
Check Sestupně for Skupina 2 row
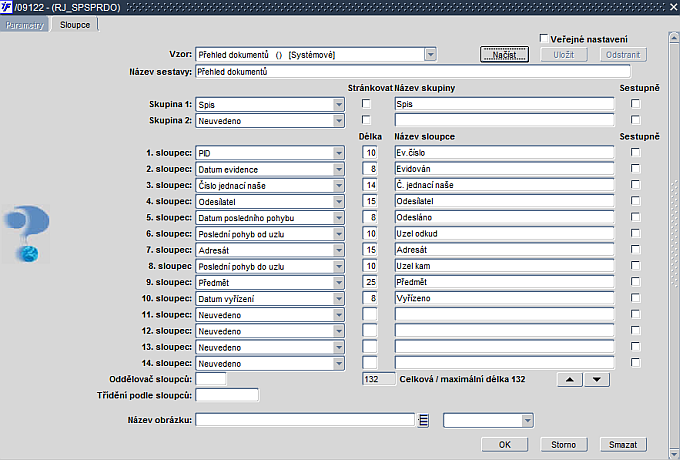pyautogui.click(x=635, y=120)
